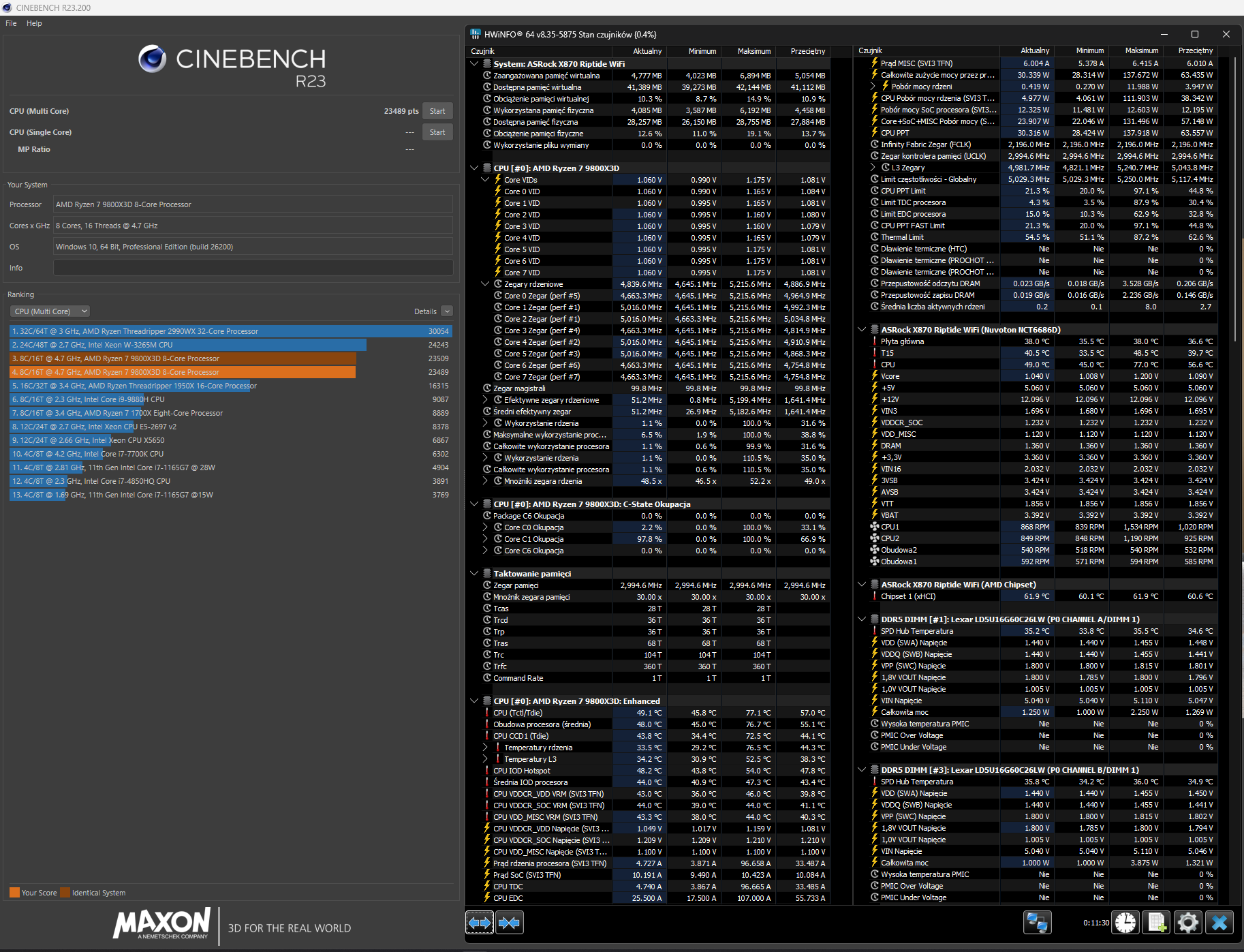Open the Help menu in Cinebench
This screenshot has width=1244, height=952.
pyautogui.click(x=34, y=23)
